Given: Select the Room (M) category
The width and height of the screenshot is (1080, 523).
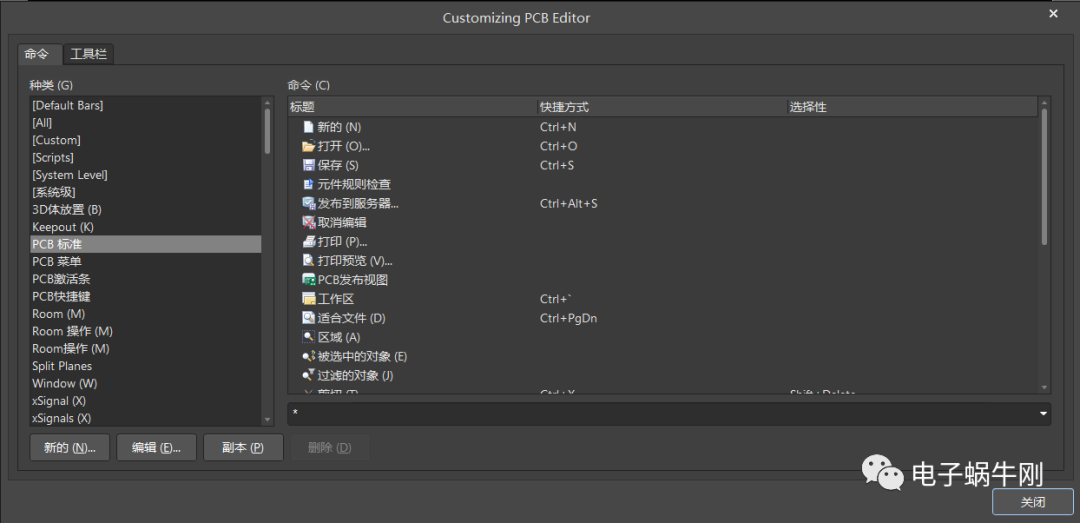Looking at the screenshot, I should point(145,314).
